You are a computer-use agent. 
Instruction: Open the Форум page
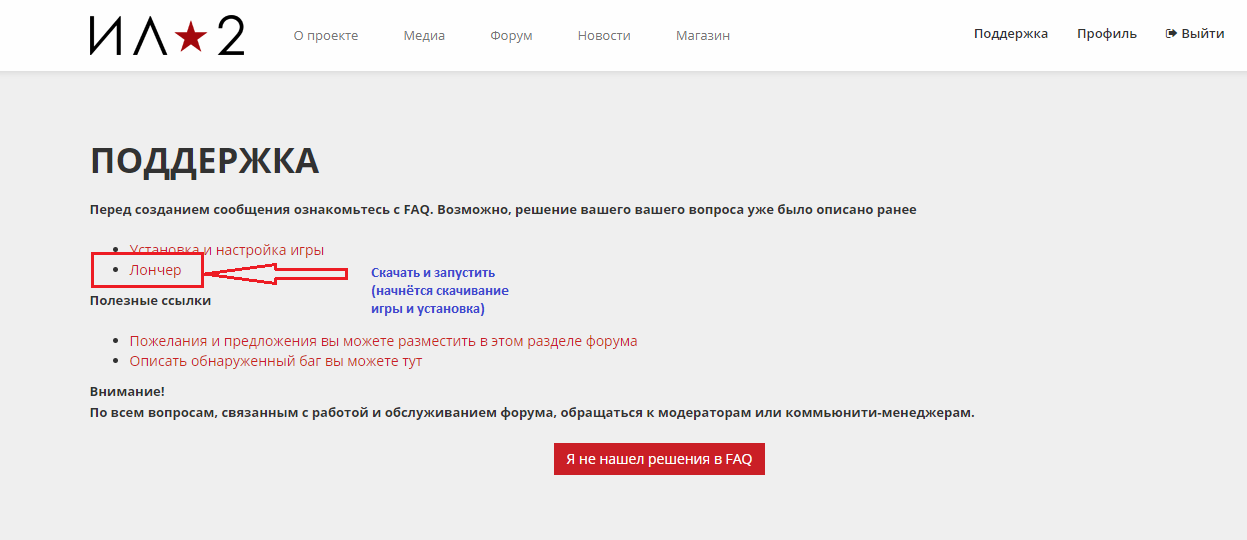coord(511,36)
